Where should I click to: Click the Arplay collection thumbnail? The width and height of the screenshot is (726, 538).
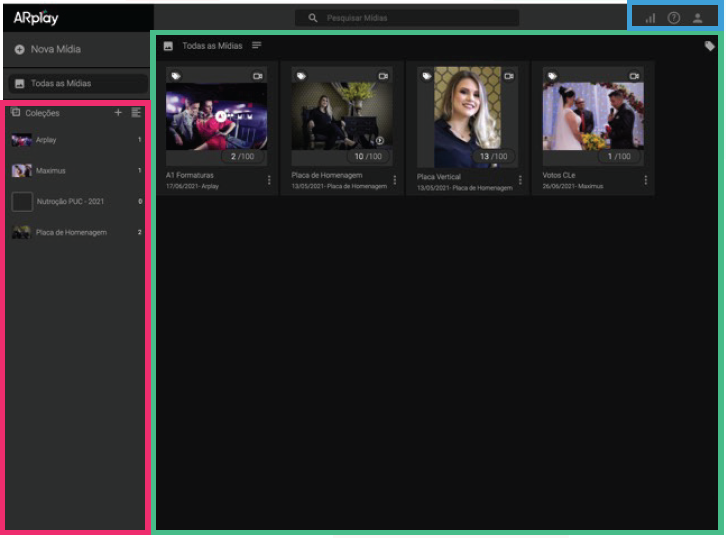21,140
